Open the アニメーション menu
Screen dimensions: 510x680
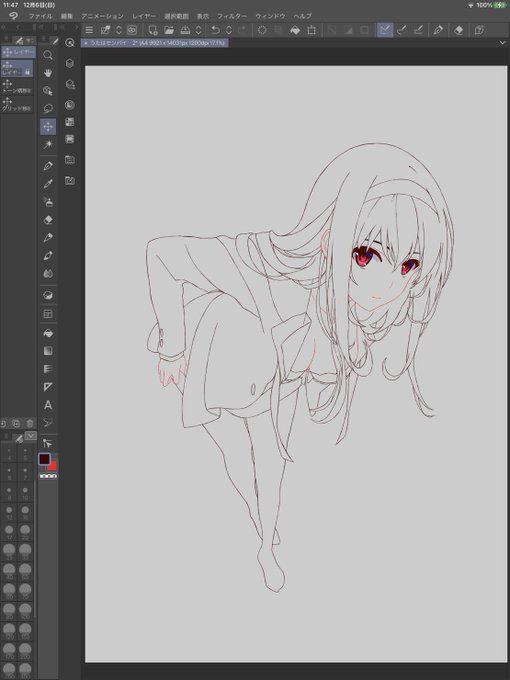click(102, 16)
